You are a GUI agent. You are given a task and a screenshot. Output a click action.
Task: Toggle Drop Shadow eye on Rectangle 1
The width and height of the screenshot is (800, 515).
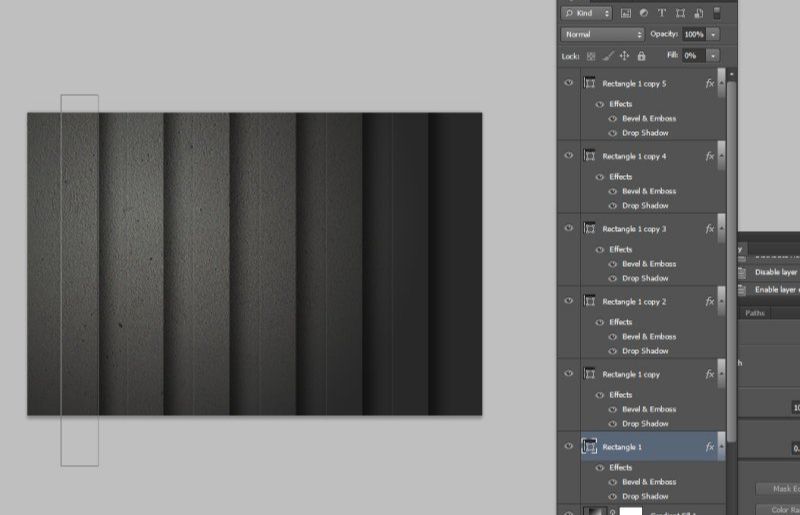[x=613, y=497]
